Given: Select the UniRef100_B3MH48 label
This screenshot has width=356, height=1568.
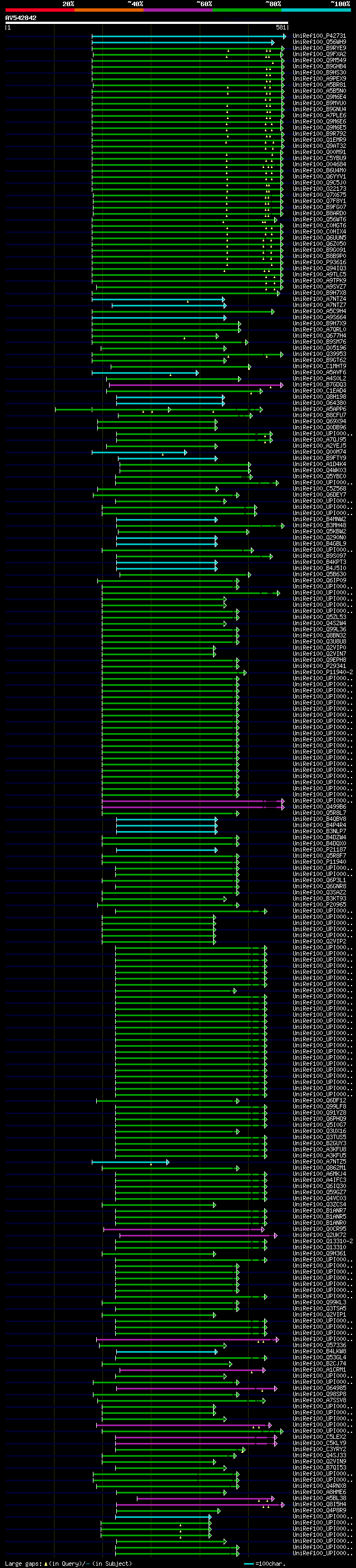Looking at the screenshot, I should pyautogui.click(x=319, y=525).
